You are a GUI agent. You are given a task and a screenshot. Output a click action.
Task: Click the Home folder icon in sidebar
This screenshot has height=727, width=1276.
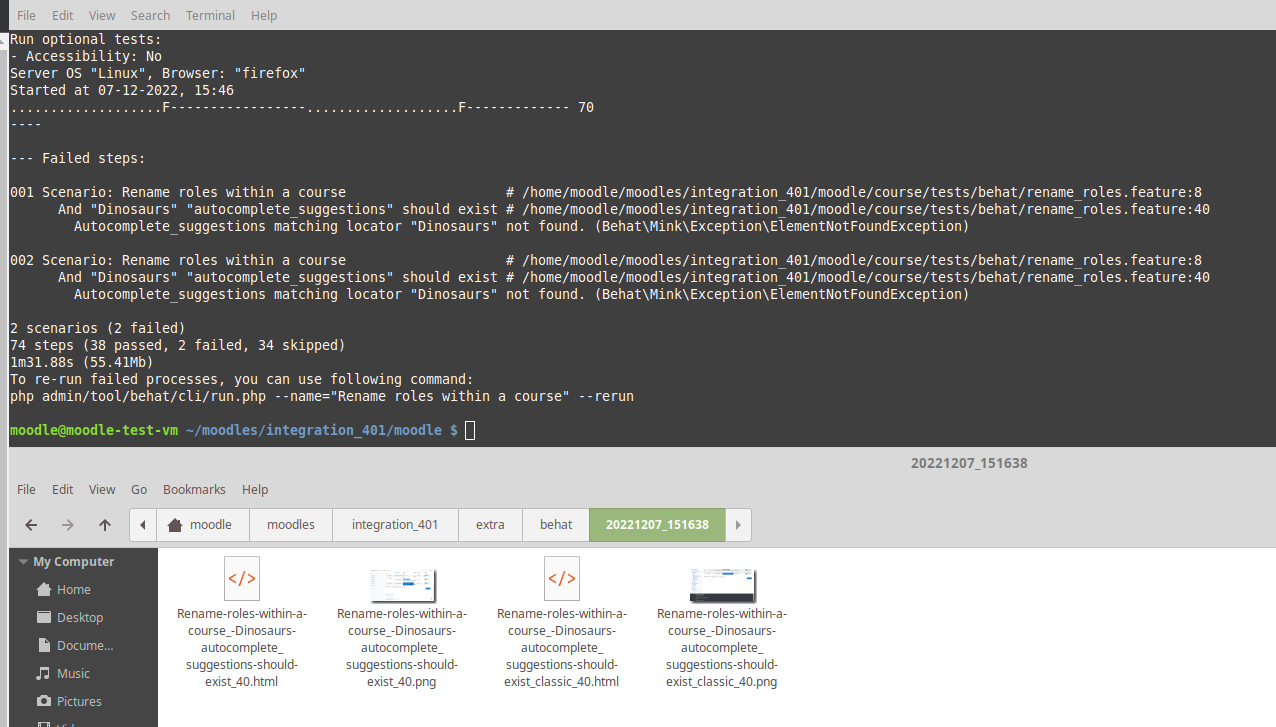click(x=43, y=589)
